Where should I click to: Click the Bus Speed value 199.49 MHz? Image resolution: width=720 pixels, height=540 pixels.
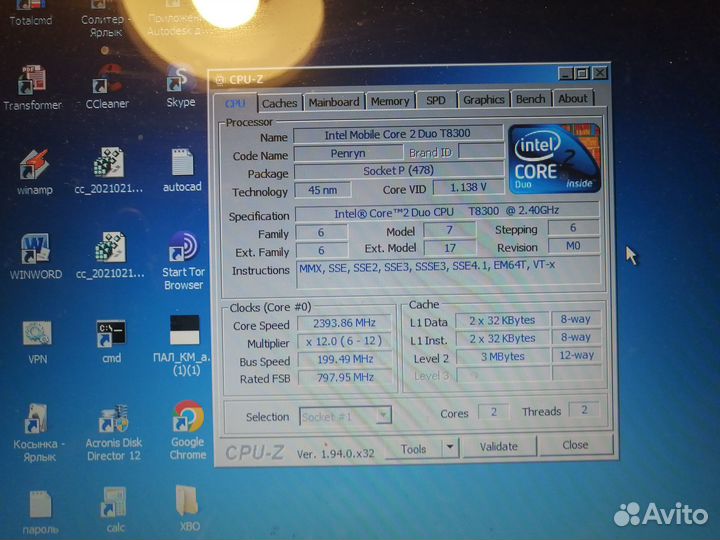point(345,359)
